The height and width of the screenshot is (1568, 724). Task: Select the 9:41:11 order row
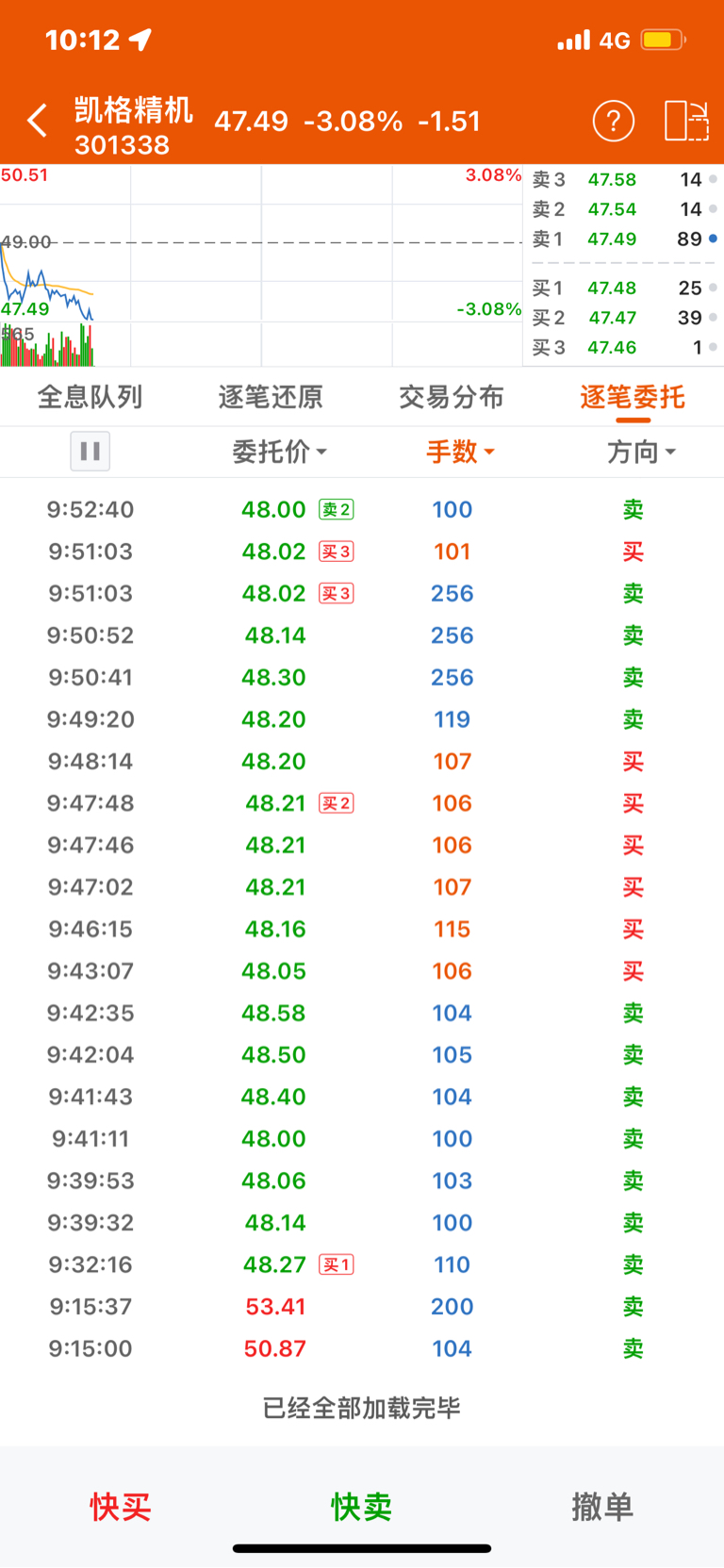tap(362, 1139)
